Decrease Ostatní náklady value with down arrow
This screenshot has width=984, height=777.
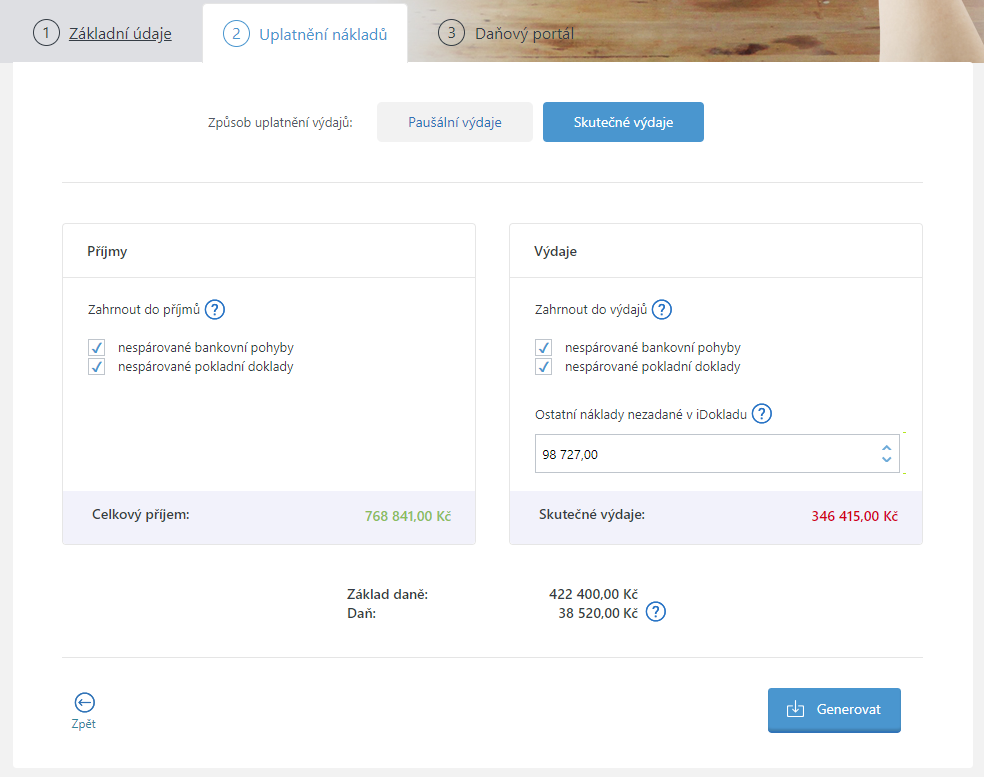click(886, 459)
